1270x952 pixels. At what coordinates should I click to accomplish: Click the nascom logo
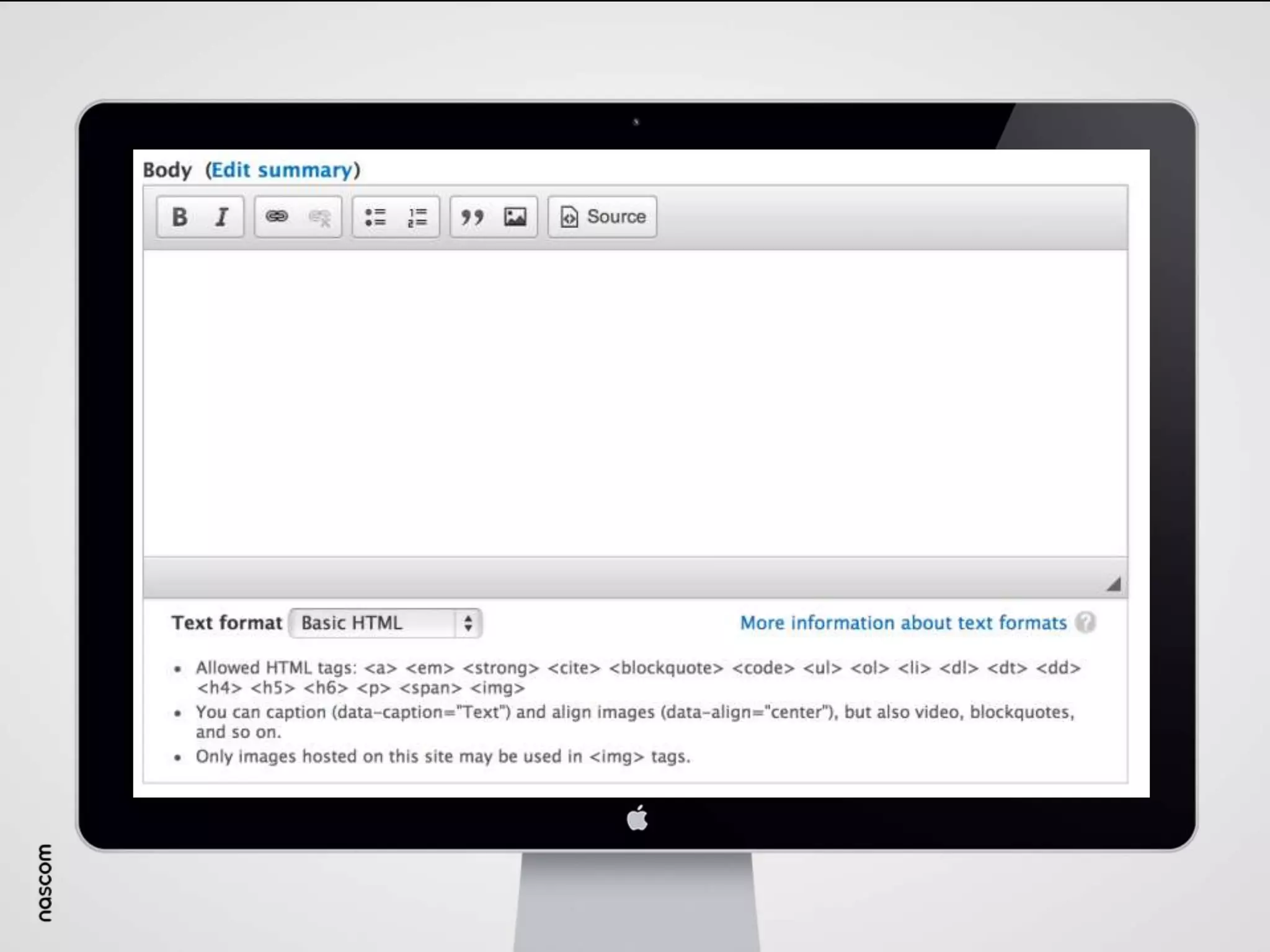45,883
